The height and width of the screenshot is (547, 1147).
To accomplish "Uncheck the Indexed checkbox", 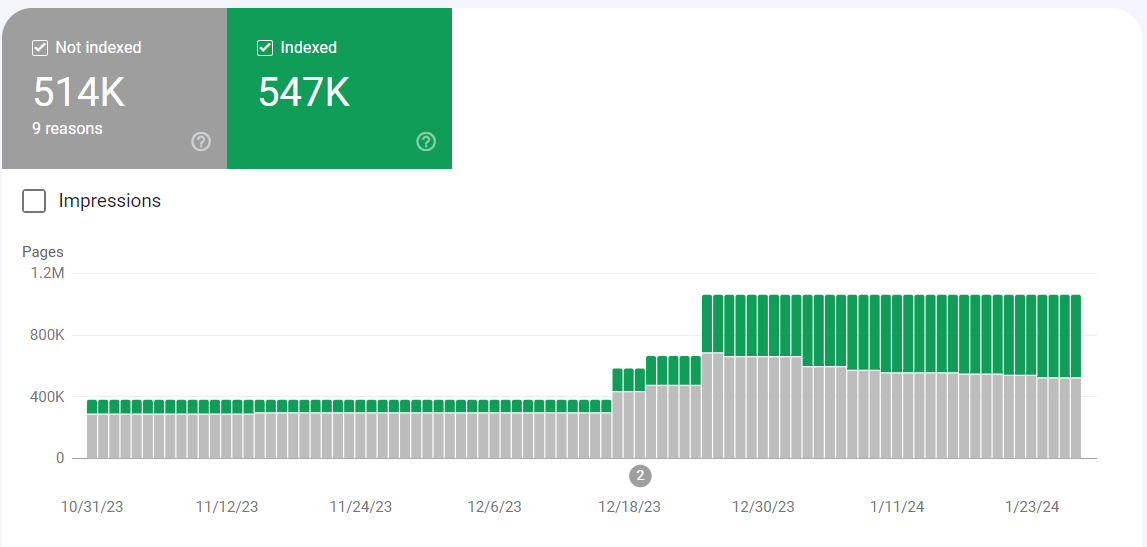I will tap(265, 48).
